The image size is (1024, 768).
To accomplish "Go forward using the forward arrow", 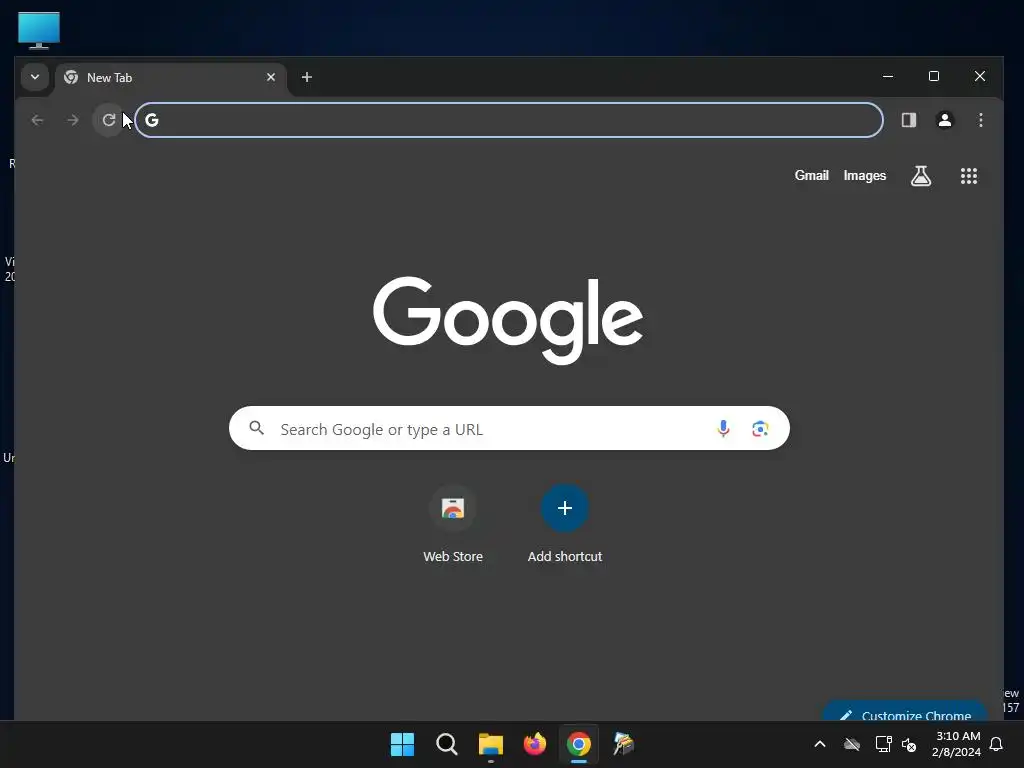I will coord(72,120).
